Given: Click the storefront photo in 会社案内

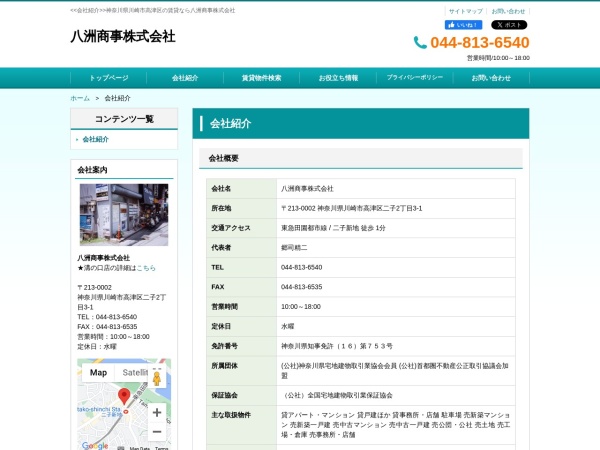Looking at the screenshot, I should (124, 215).
